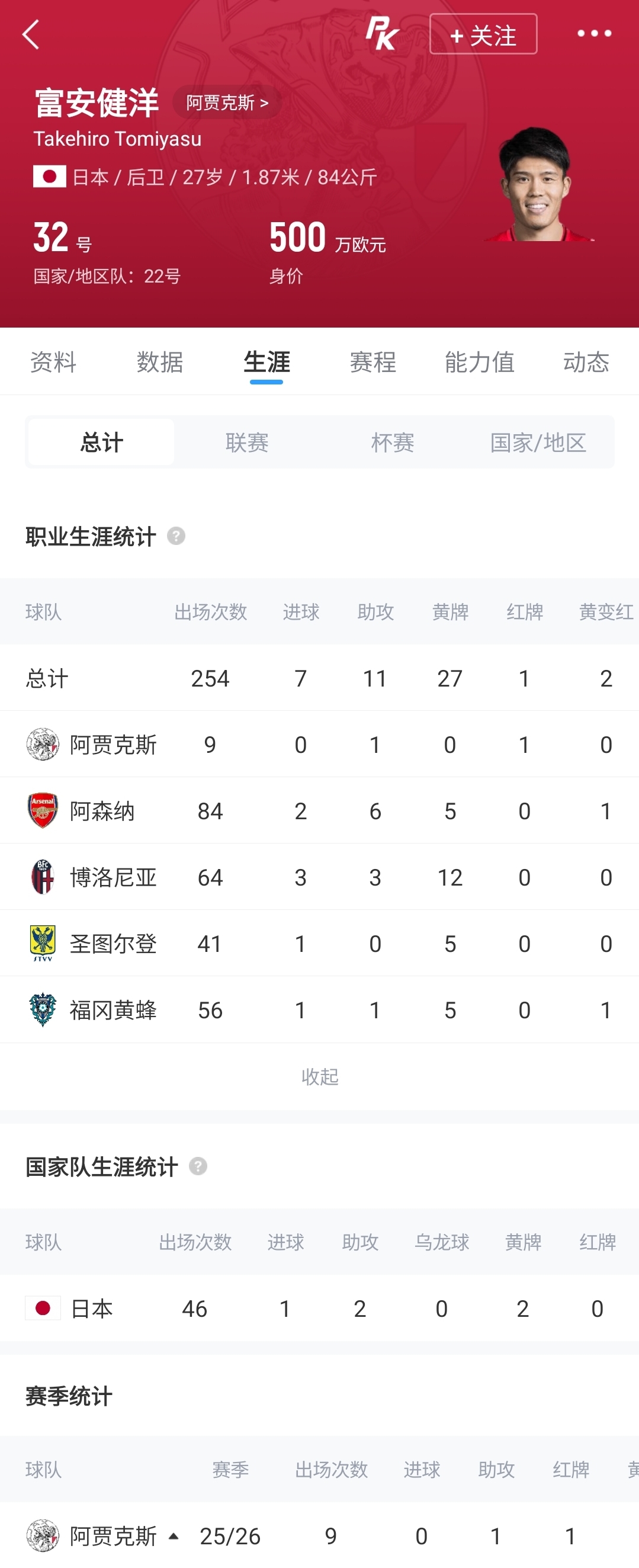Image resolution: width=639 pixels, height=1568 pixels.
Task: Select the 杯赛 filter segment
Action: pos(393,442)
